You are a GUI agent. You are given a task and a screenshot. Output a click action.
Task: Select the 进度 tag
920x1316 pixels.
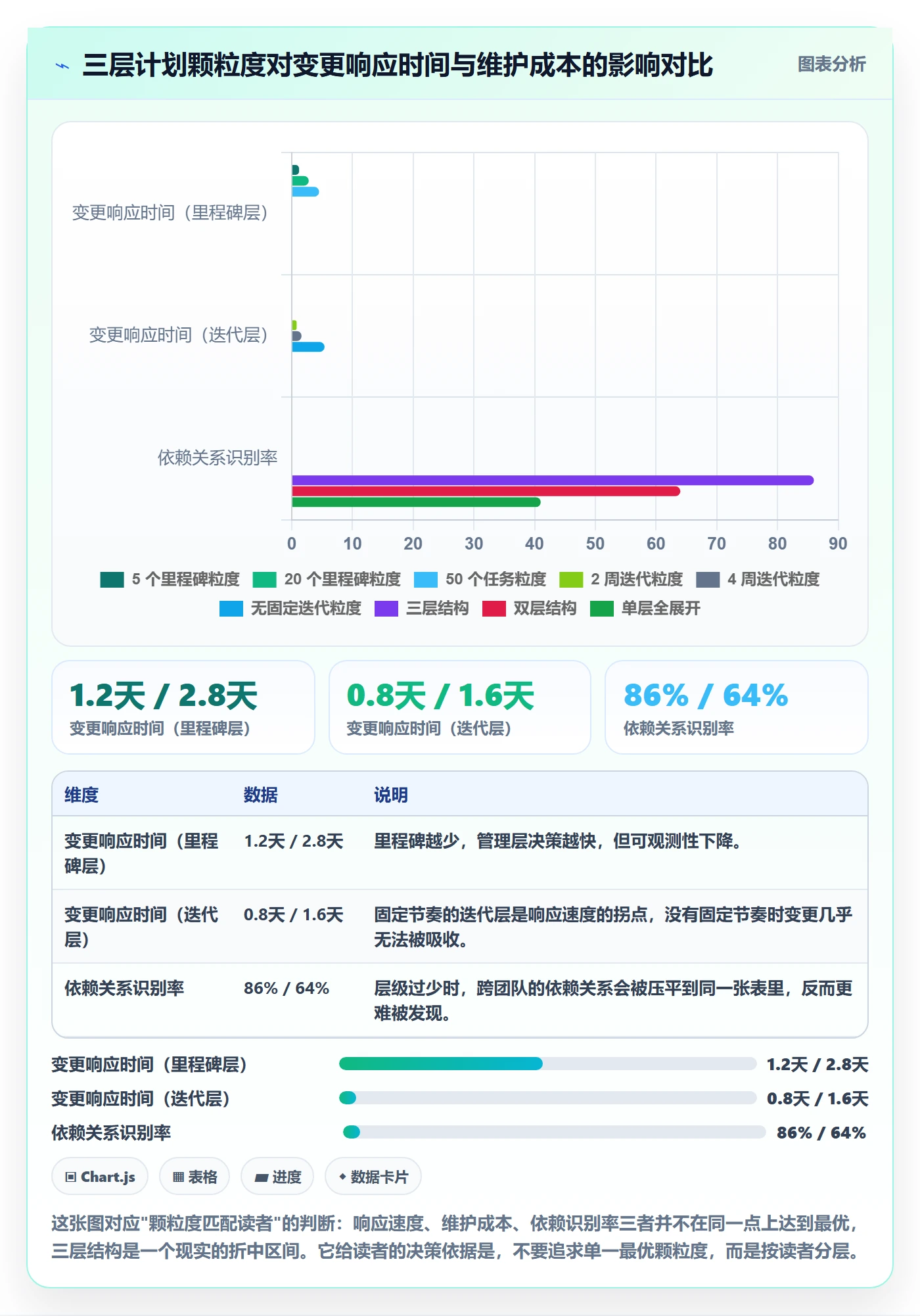point(277,1177)
